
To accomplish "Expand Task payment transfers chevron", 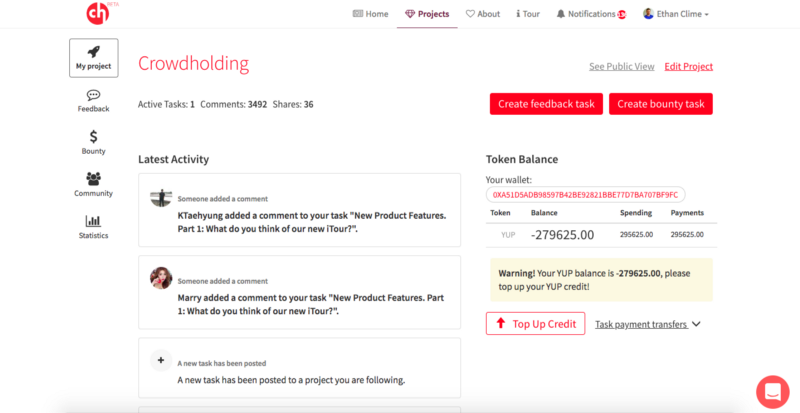I will pos(696,324).
